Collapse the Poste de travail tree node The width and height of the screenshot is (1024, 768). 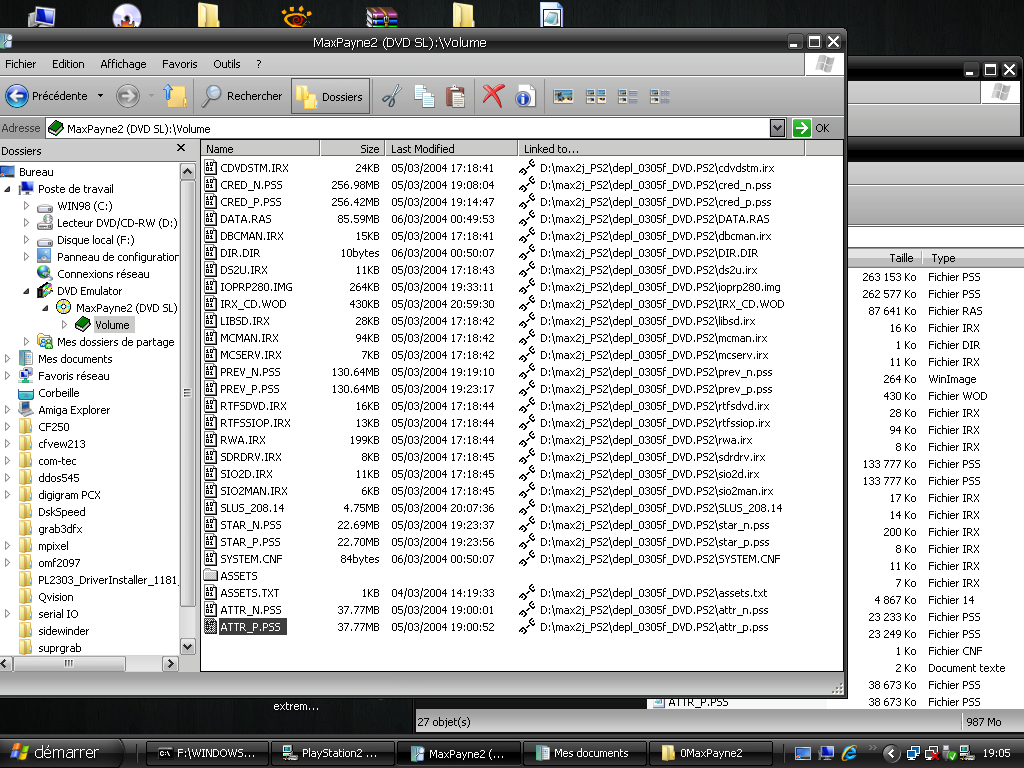pos(7,189)
